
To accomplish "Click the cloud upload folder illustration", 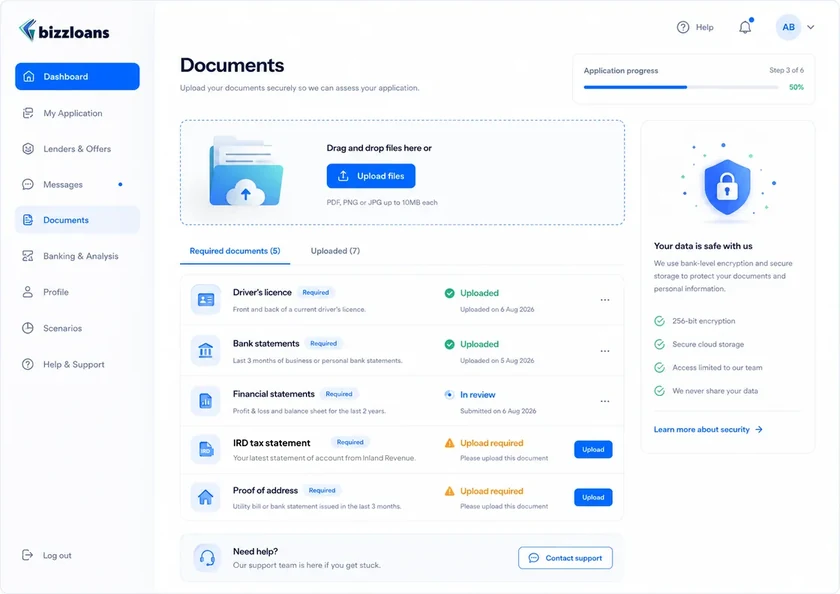I will [x=245, y=171].
